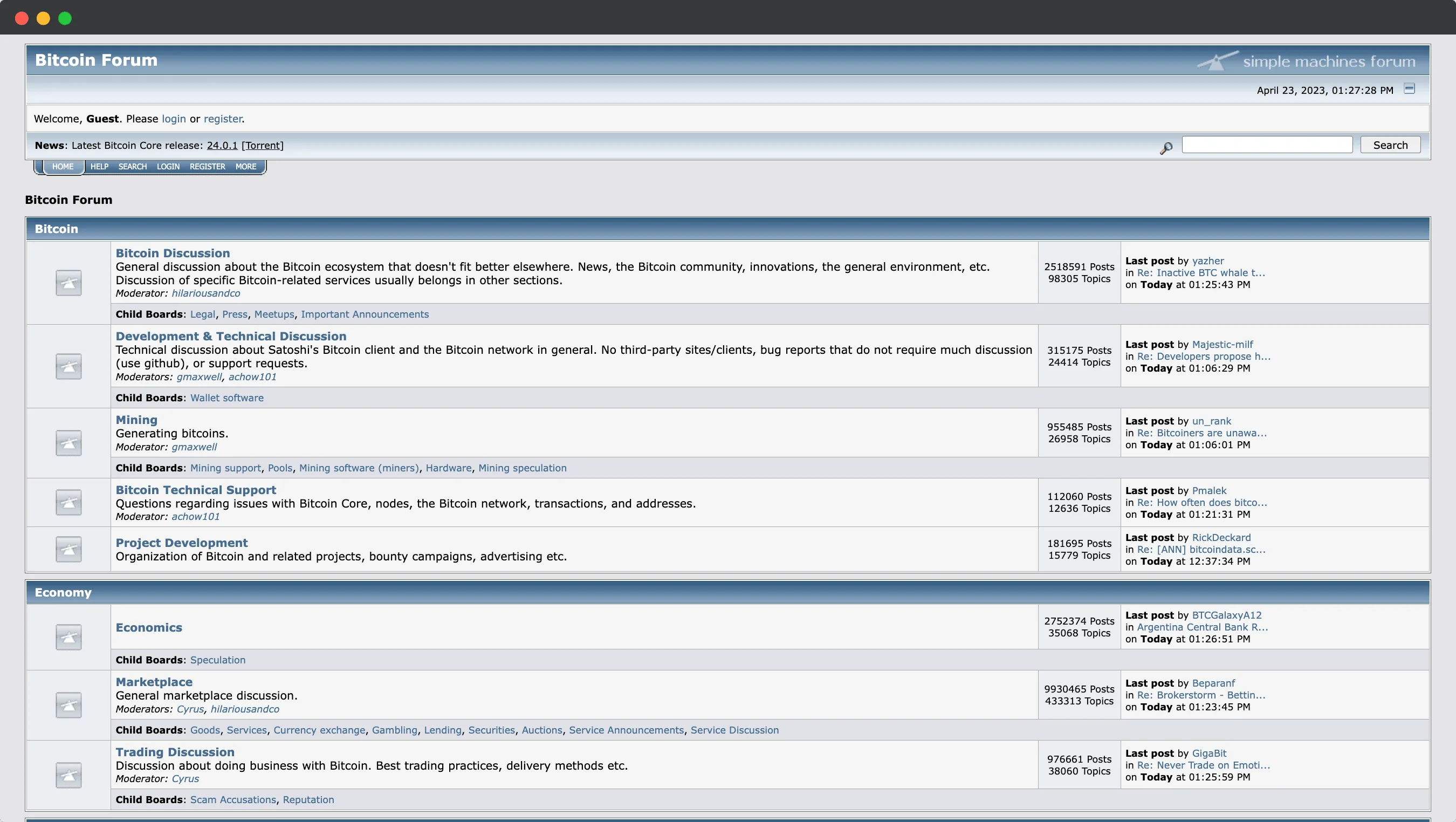Click the Bitcoin Technical Support board icon
The height and width of the screenshot is (822, 1456).
68,502
